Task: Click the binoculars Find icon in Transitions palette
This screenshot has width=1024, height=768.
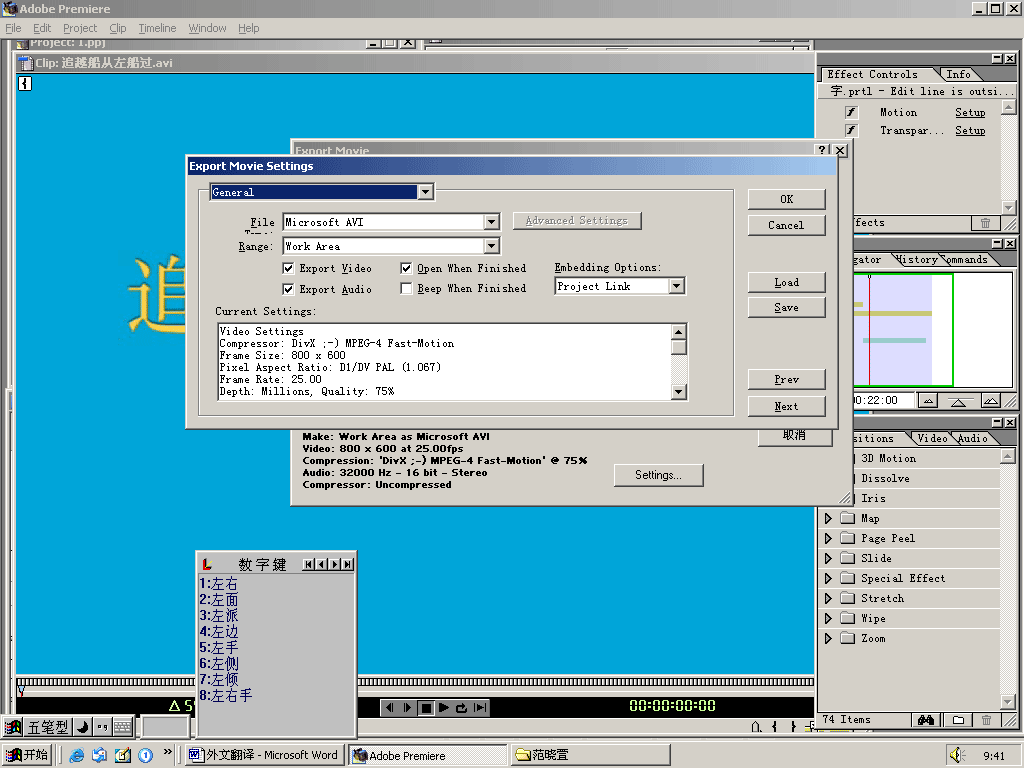Action: coord(925,720)
